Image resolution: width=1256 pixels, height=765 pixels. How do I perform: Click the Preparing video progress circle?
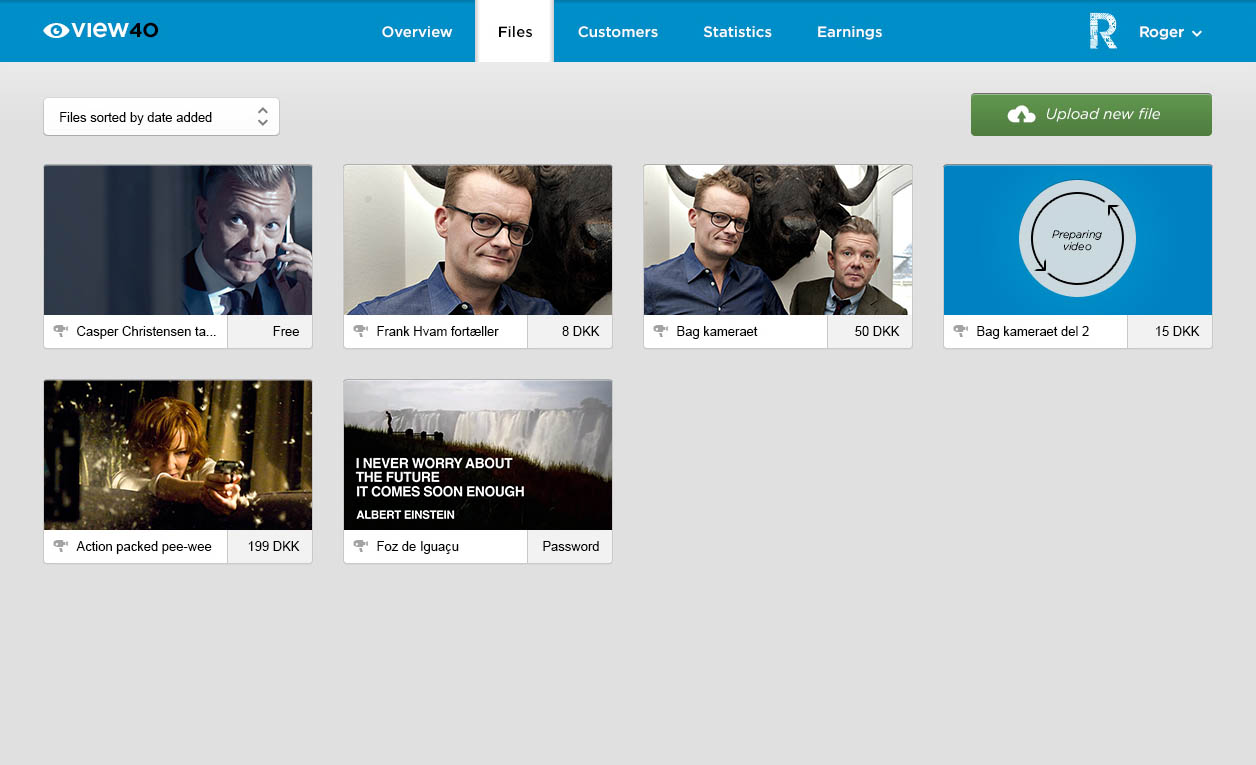(1077, 240)
